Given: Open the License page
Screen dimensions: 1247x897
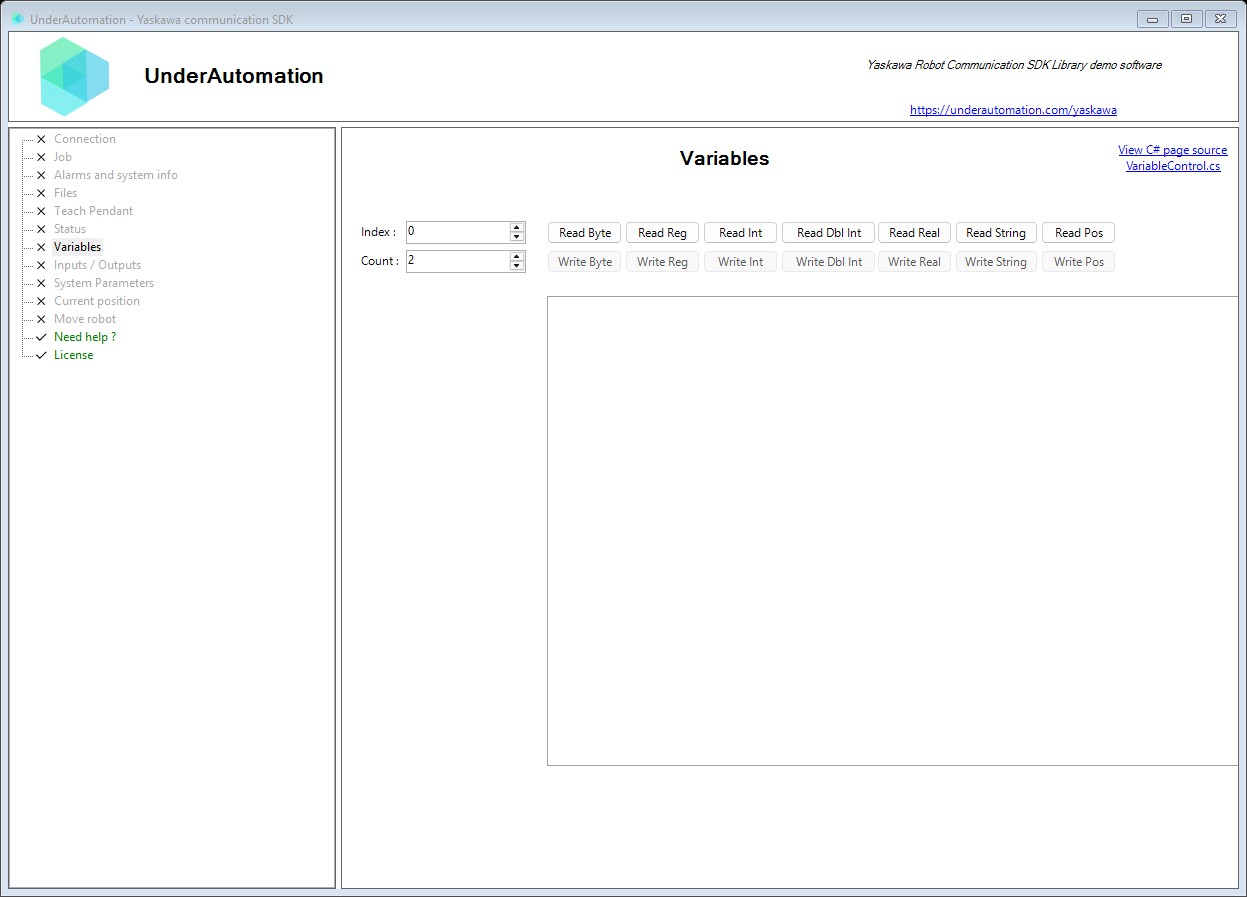Looking at the screenshot, I should point(73,355).
